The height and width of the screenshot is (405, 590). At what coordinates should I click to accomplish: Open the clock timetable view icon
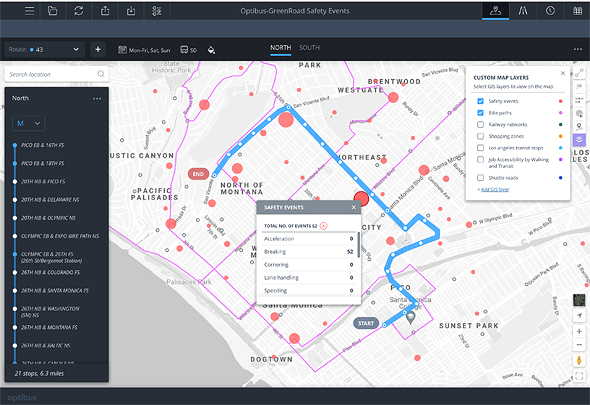(550, 11)
